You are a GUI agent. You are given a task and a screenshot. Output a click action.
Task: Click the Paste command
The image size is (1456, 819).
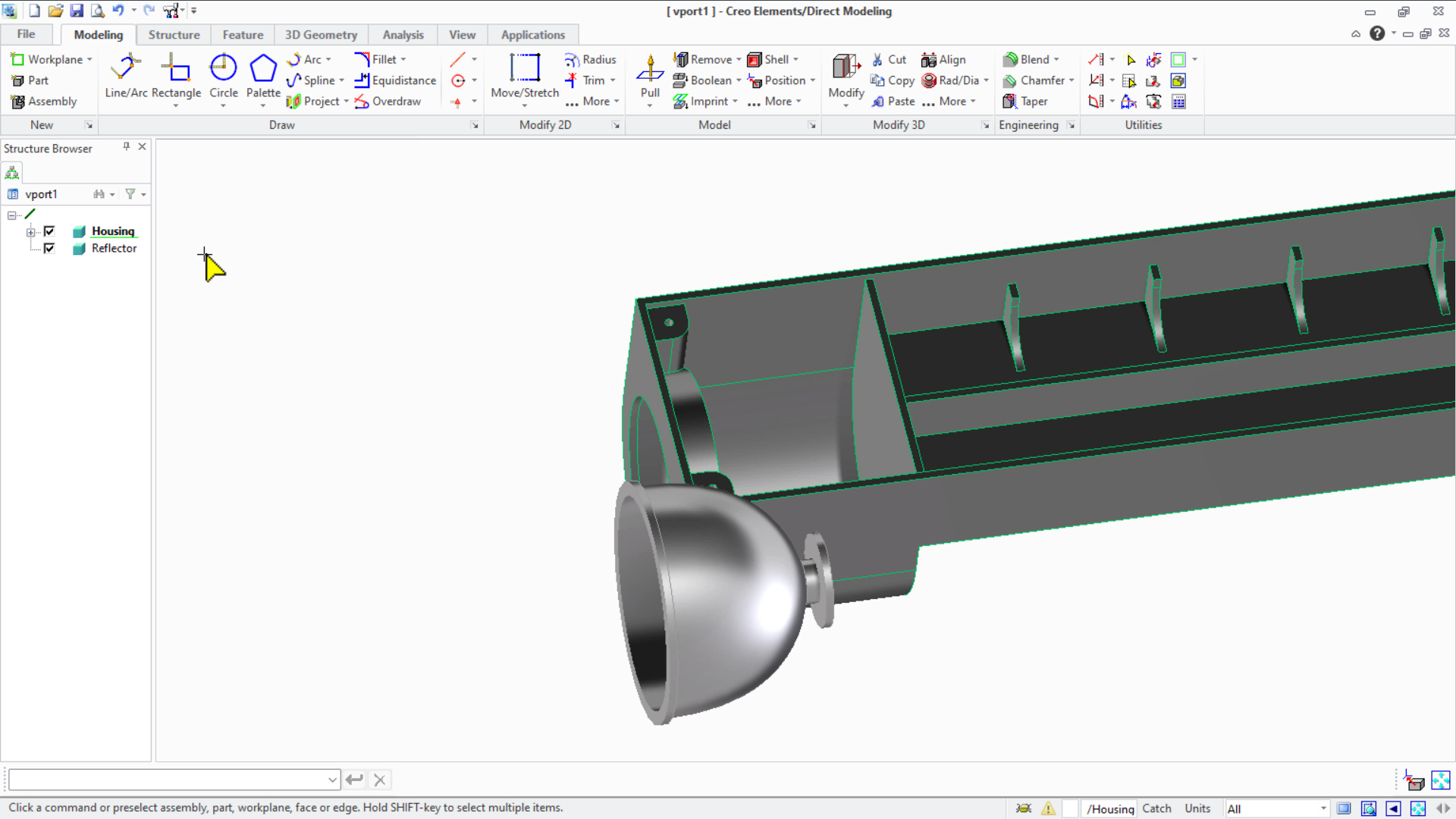tap(893, 102)
